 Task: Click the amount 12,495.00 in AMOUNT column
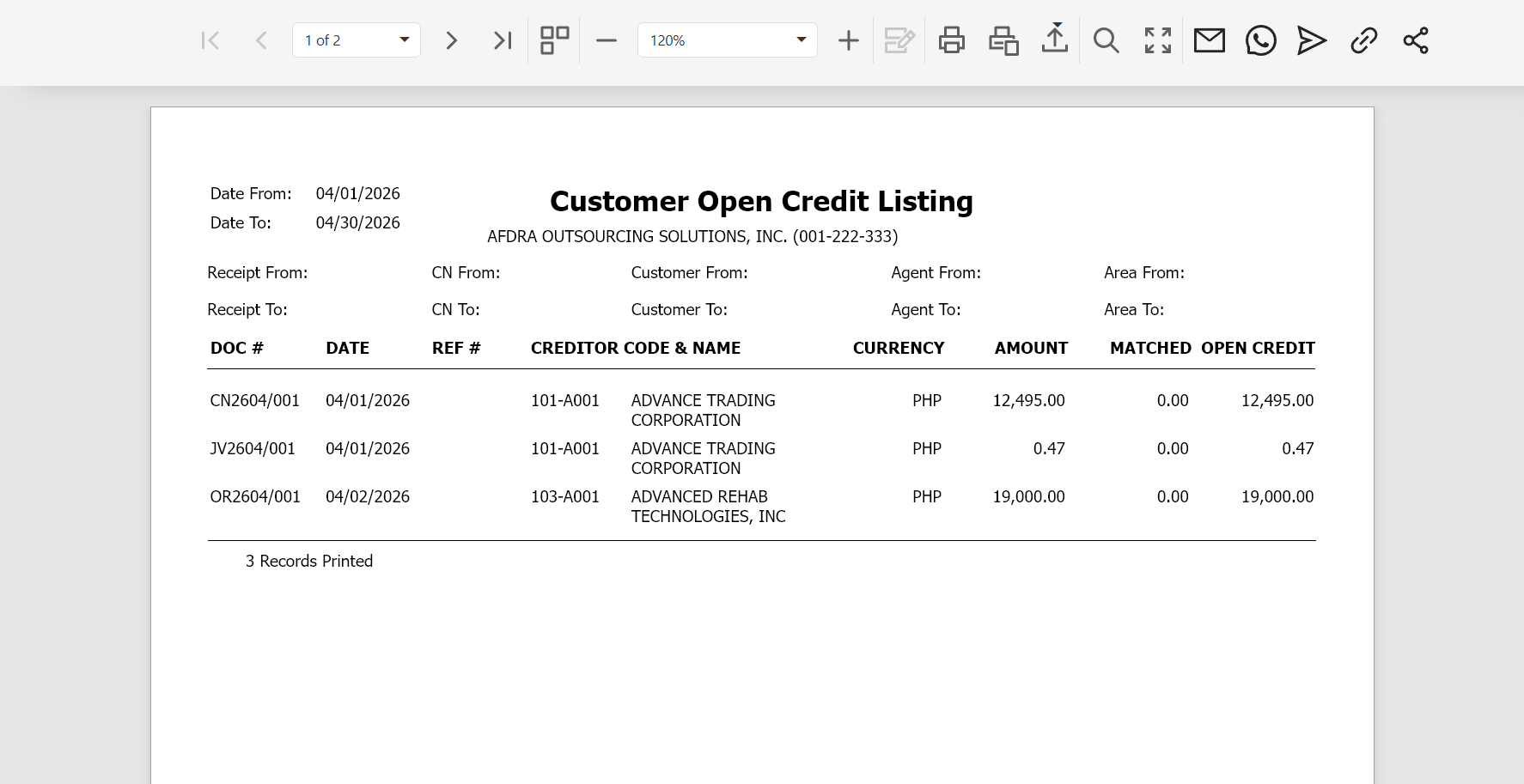click(1028, 400)
